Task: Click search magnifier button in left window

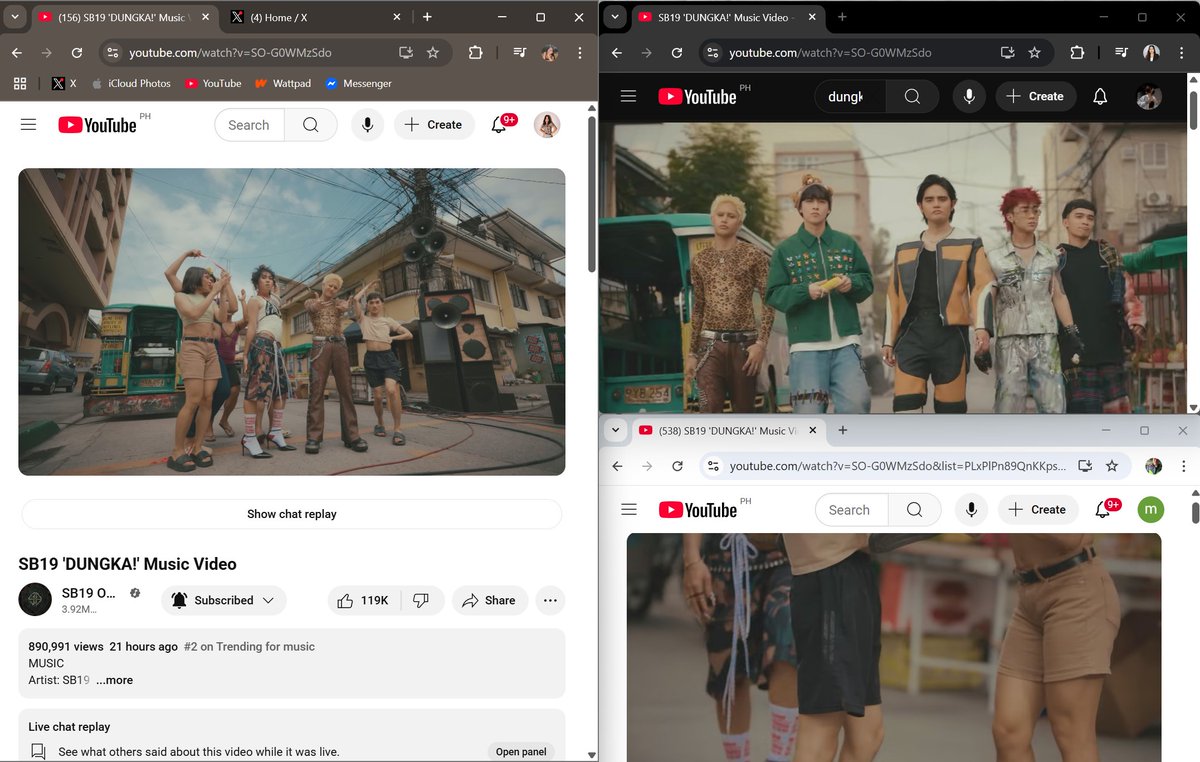Action: [311, 125]
